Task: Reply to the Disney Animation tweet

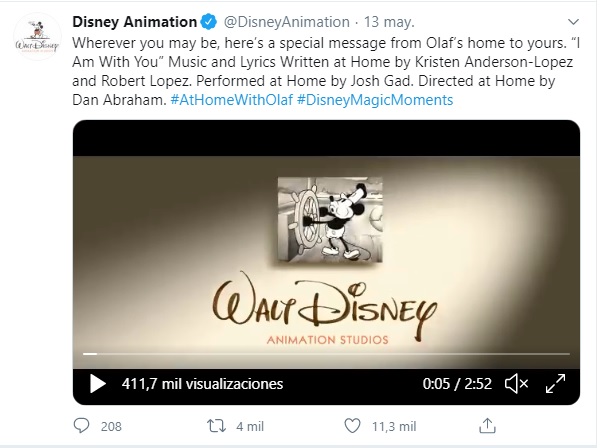Action: click(82, 426)
